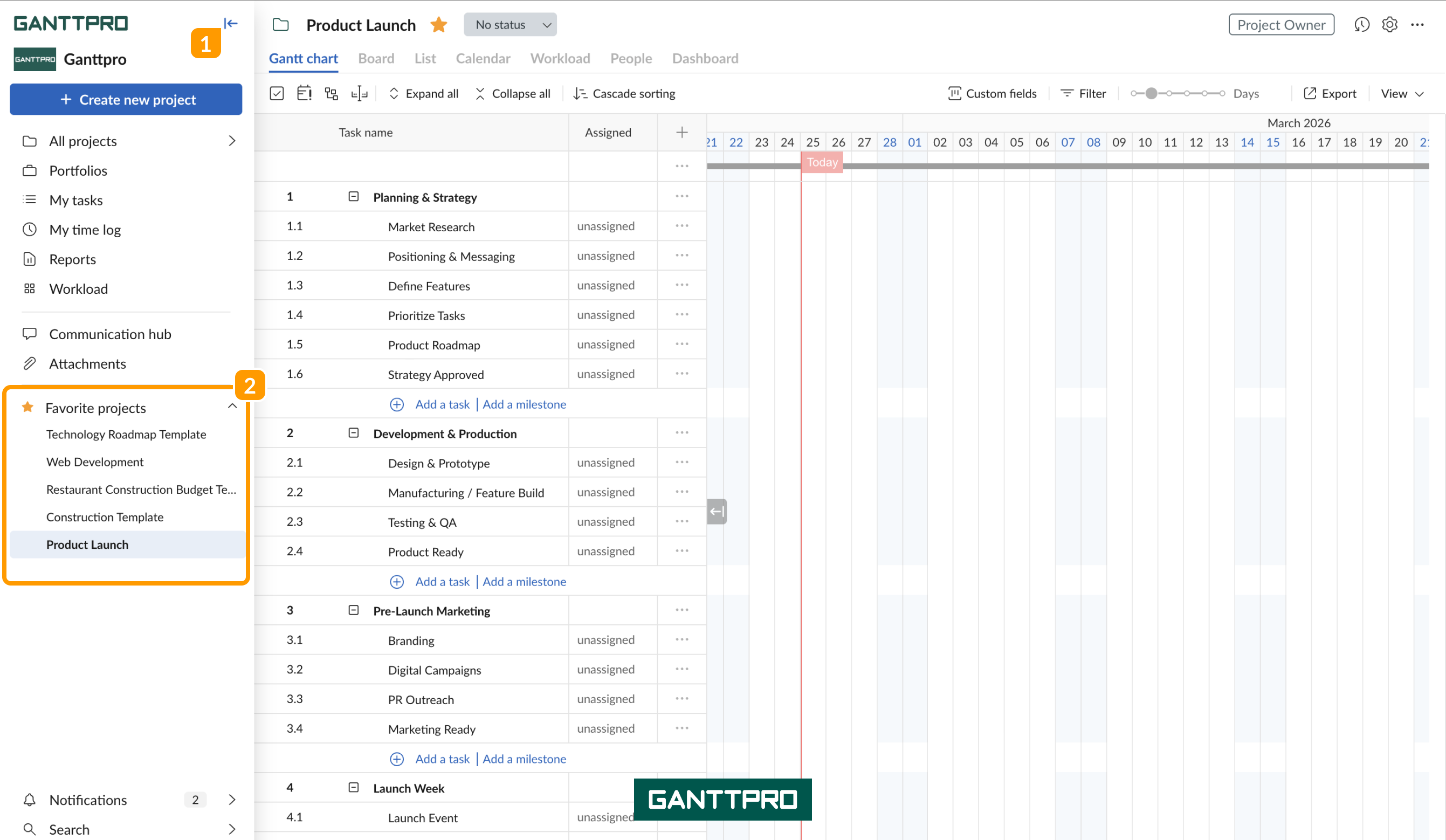
Task: Open the project settings gear icon
Action: point(1389,25)
